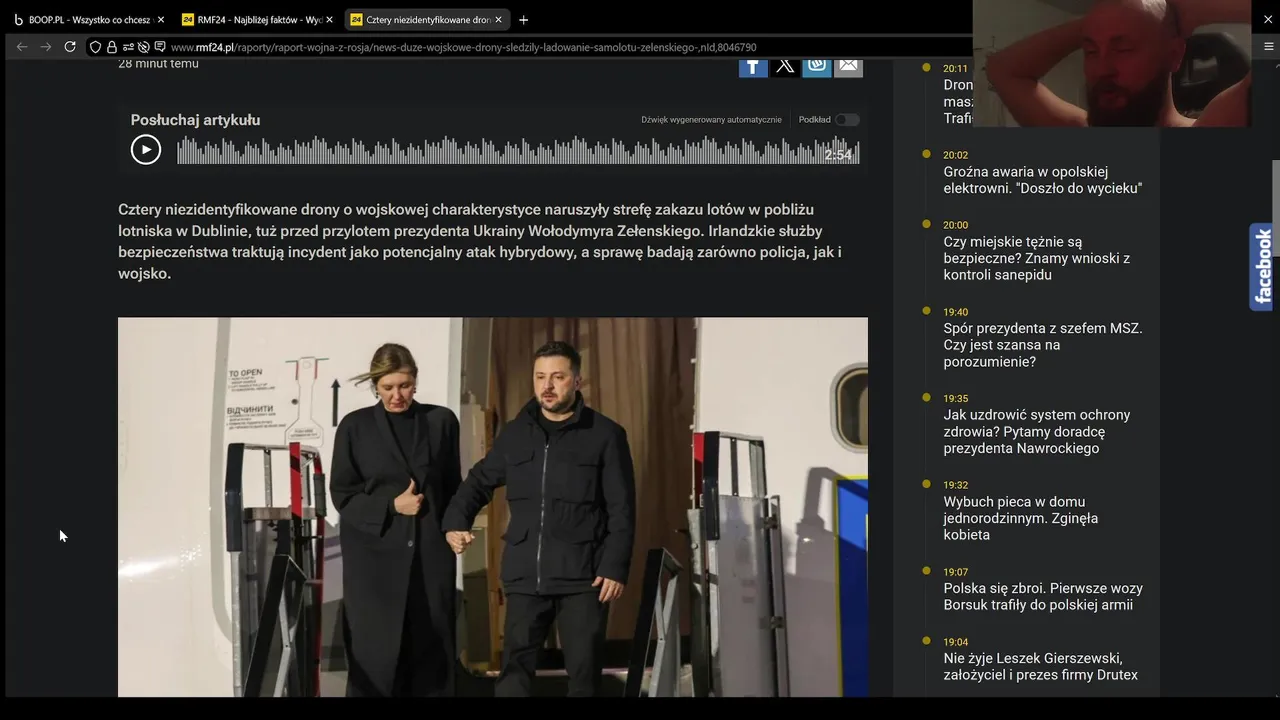The image size is (1280, 720).
Task: Click the 19:40 timestamp
Action: 955,312
